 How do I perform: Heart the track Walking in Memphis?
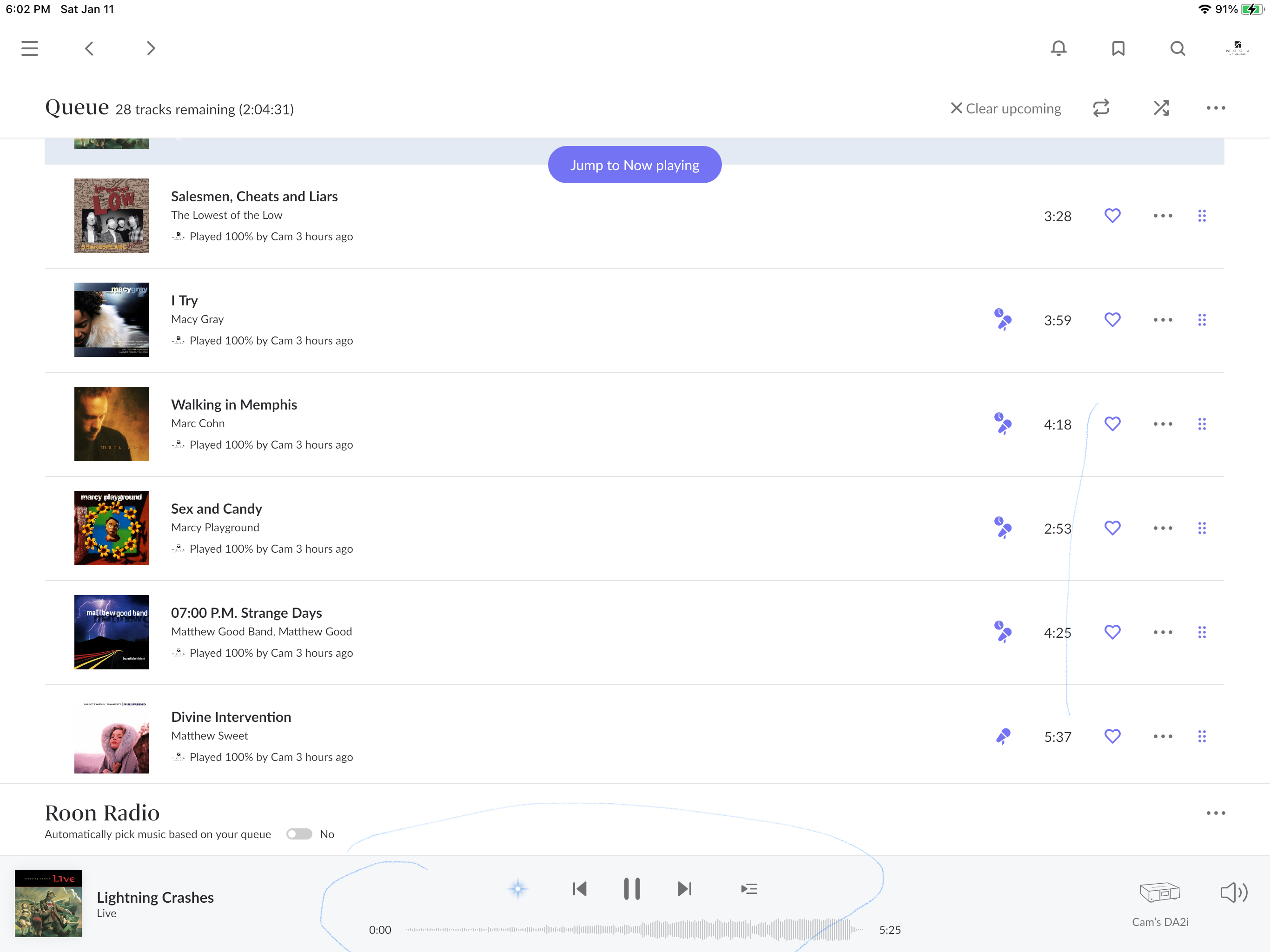pyautogui.click(x=1112, y=424)
